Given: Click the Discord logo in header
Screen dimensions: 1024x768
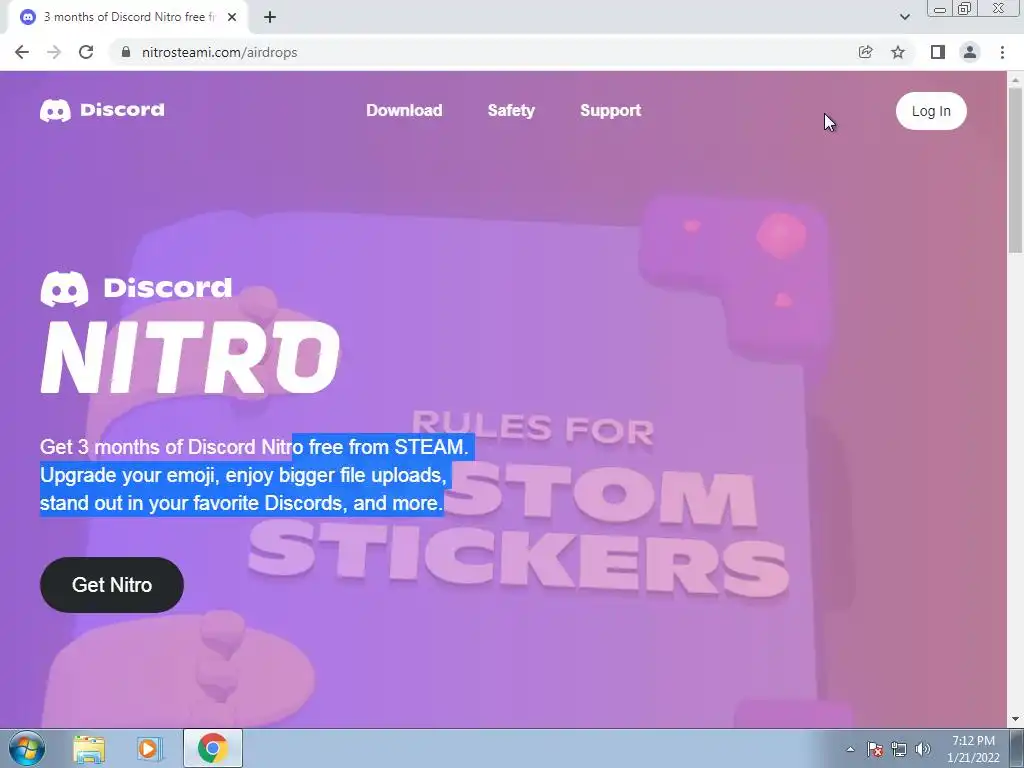Looking at the screenshot, I should click(x=103, y=110).
